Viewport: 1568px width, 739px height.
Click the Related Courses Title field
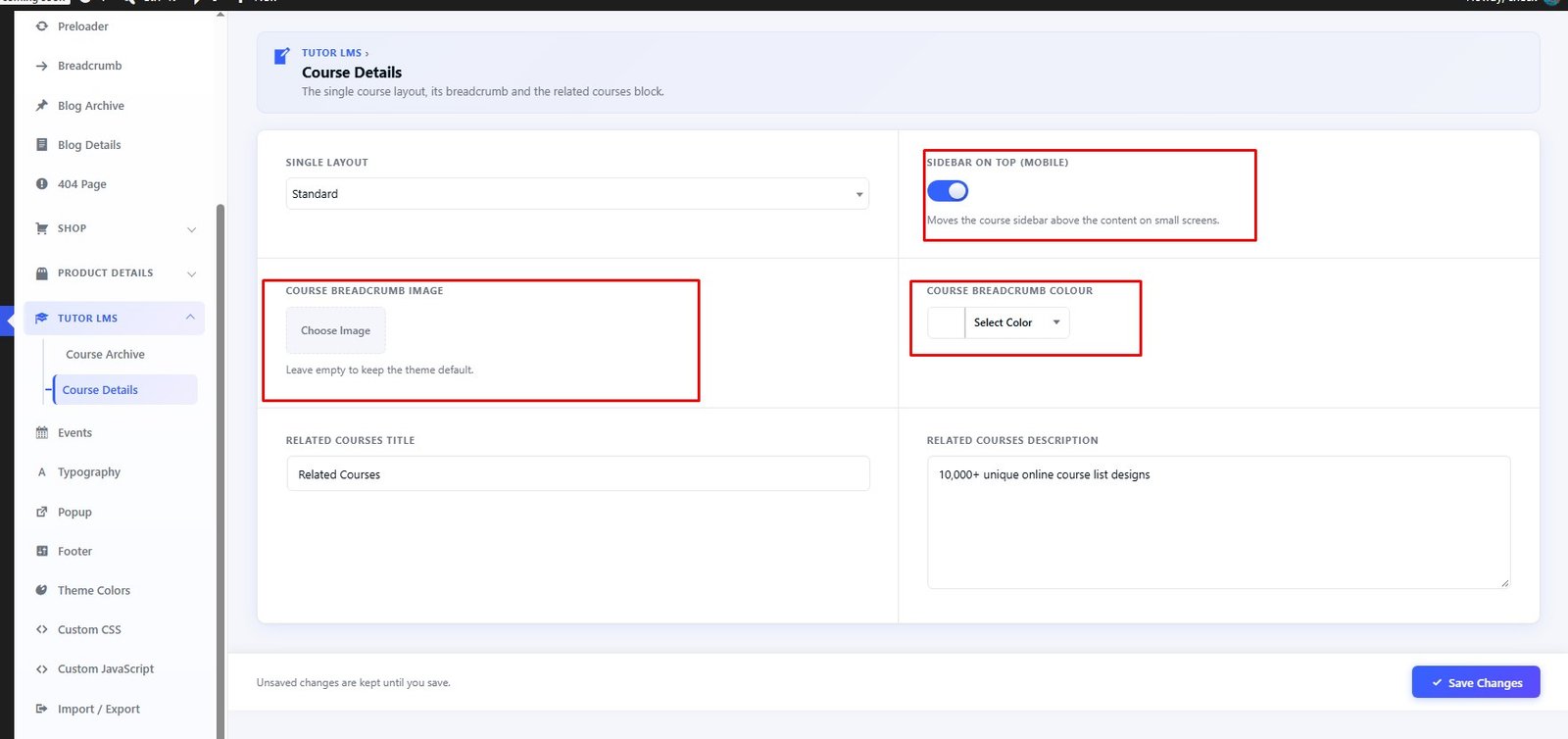coord(578,473)
